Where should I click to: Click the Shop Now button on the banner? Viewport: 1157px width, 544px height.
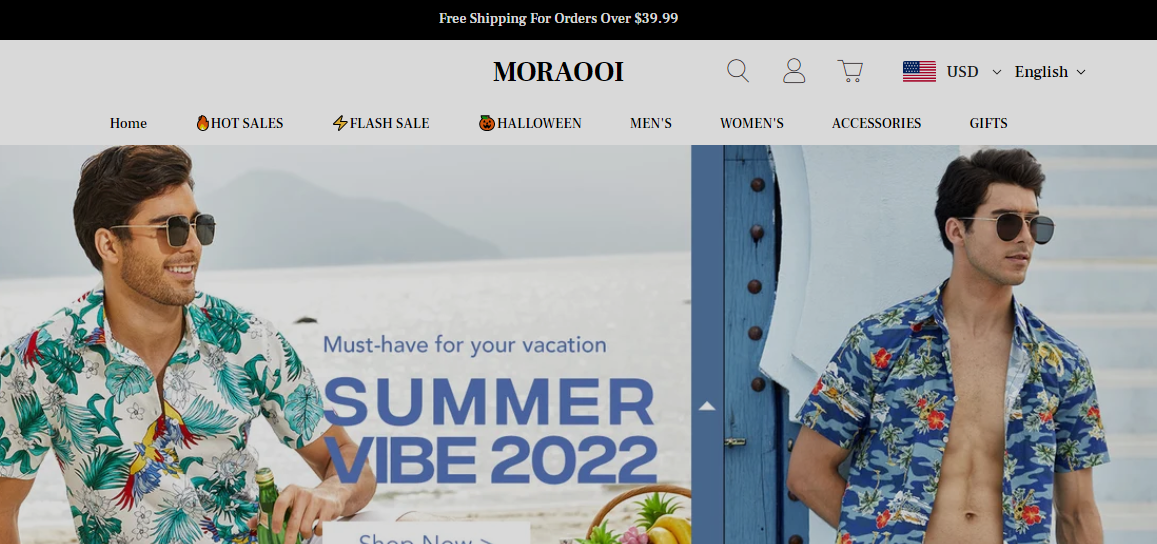(x=426, y=534)
